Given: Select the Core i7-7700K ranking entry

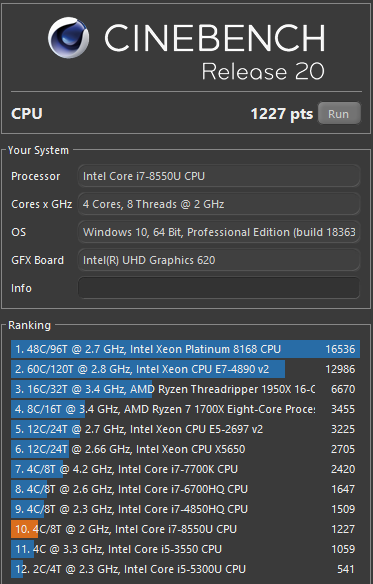Looking at the screenshot, I should [185, 469].
